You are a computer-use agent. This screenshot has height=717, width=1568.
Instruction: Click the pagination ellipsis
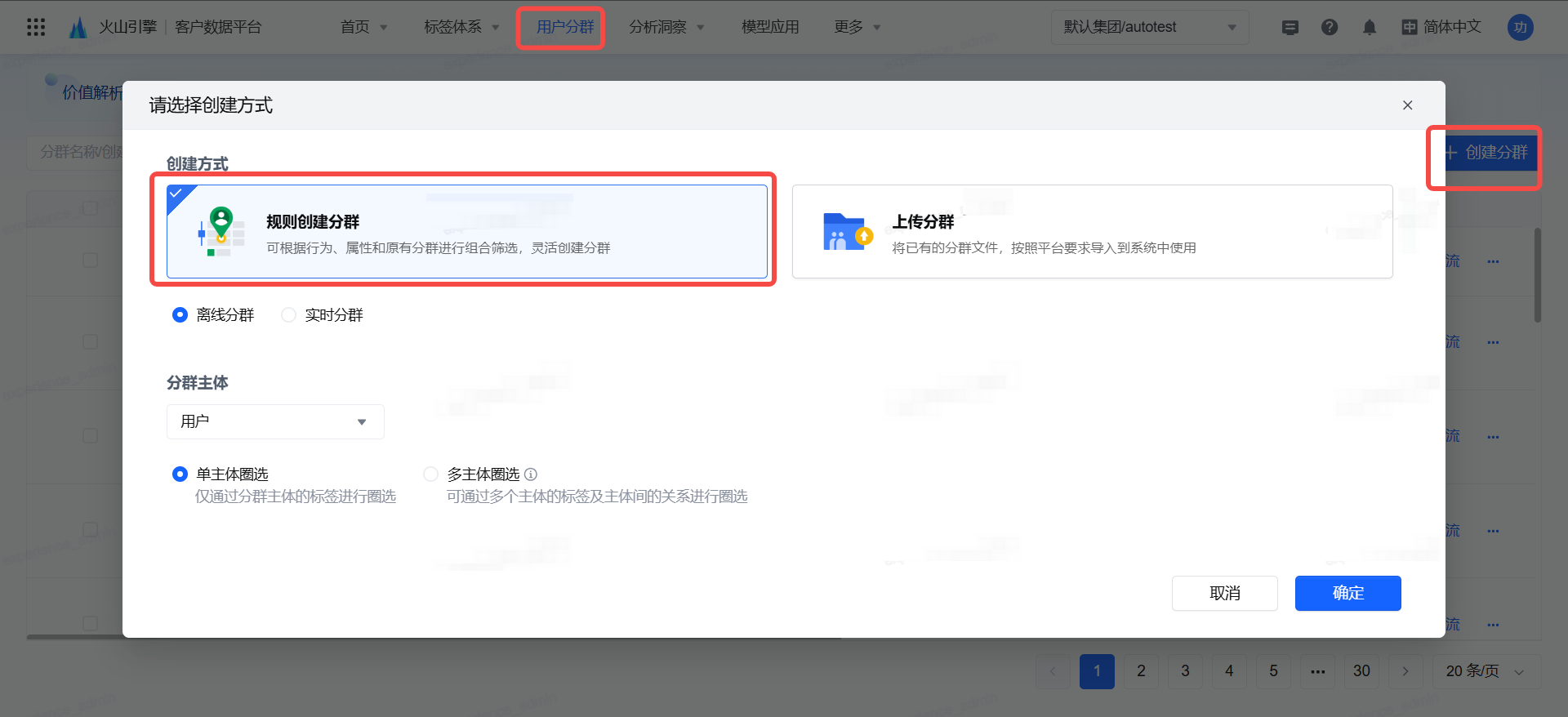pyautogui.click(x=1317, y=671)
